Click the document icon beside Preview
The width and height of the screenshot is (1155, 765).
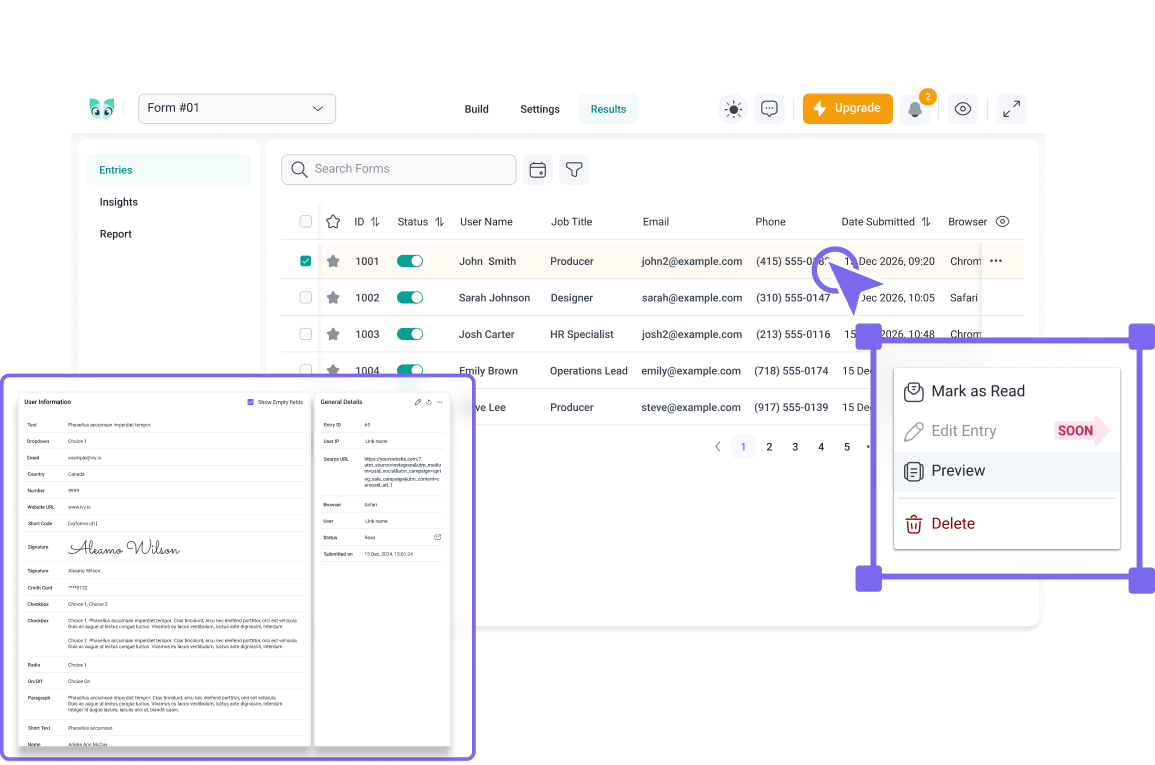(913, 471)
